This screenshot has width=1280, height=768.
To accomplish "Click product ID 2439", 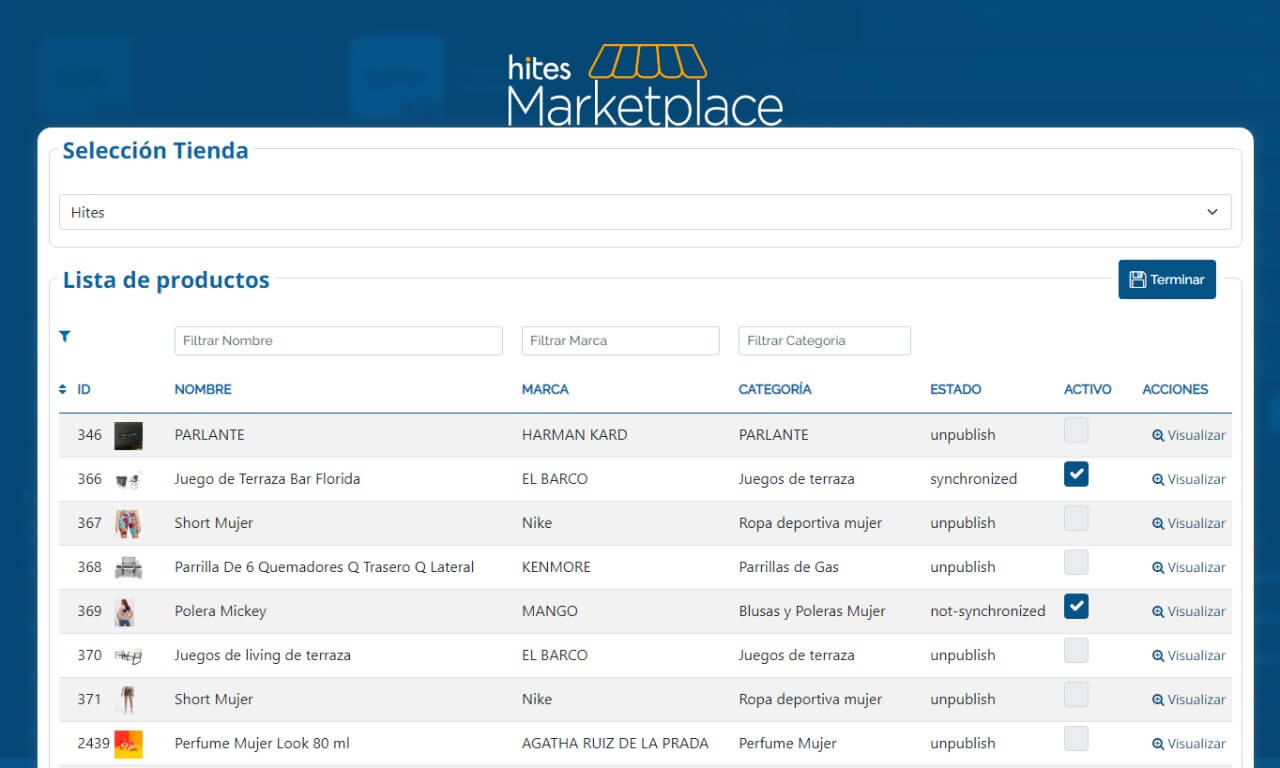I will click(93, 743).
